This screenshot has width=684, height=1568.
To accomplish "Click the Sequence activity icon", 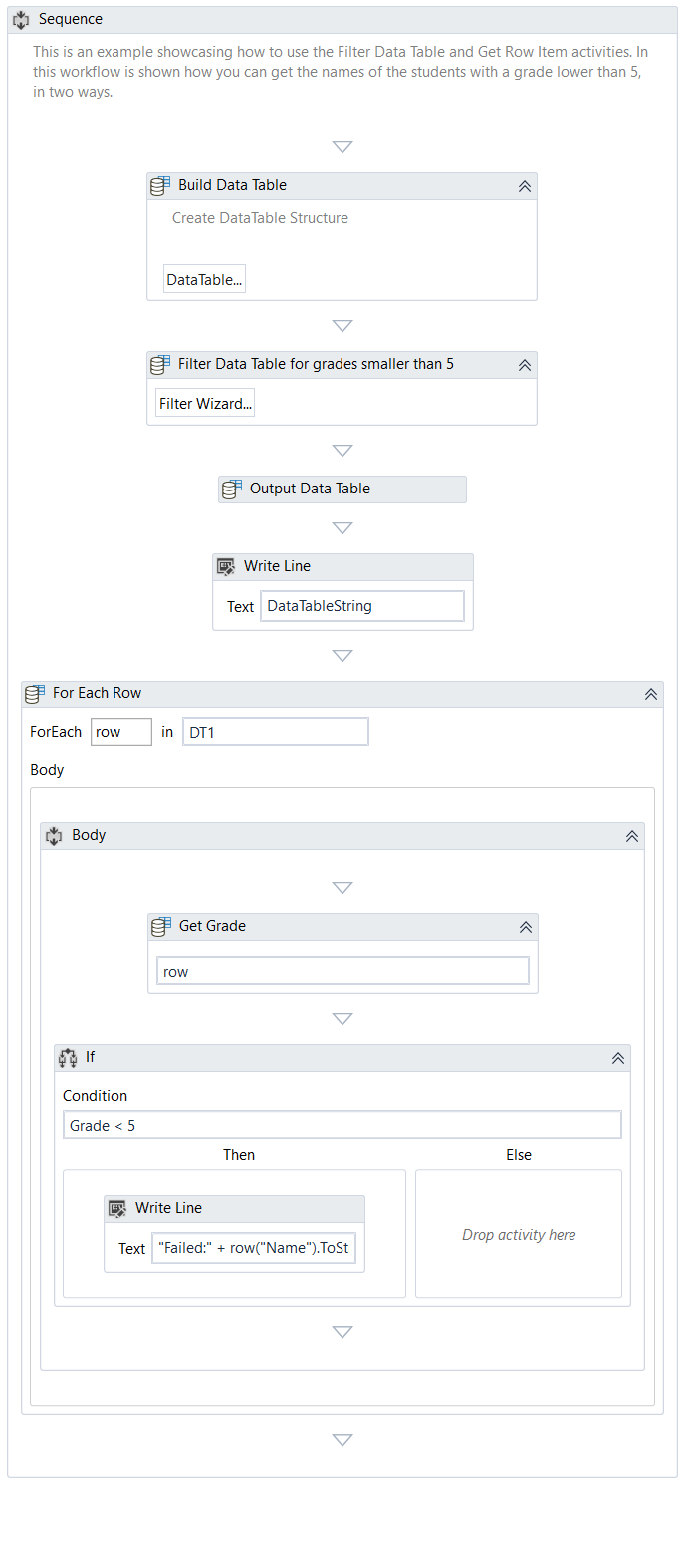I will click(x=21, y=20).
